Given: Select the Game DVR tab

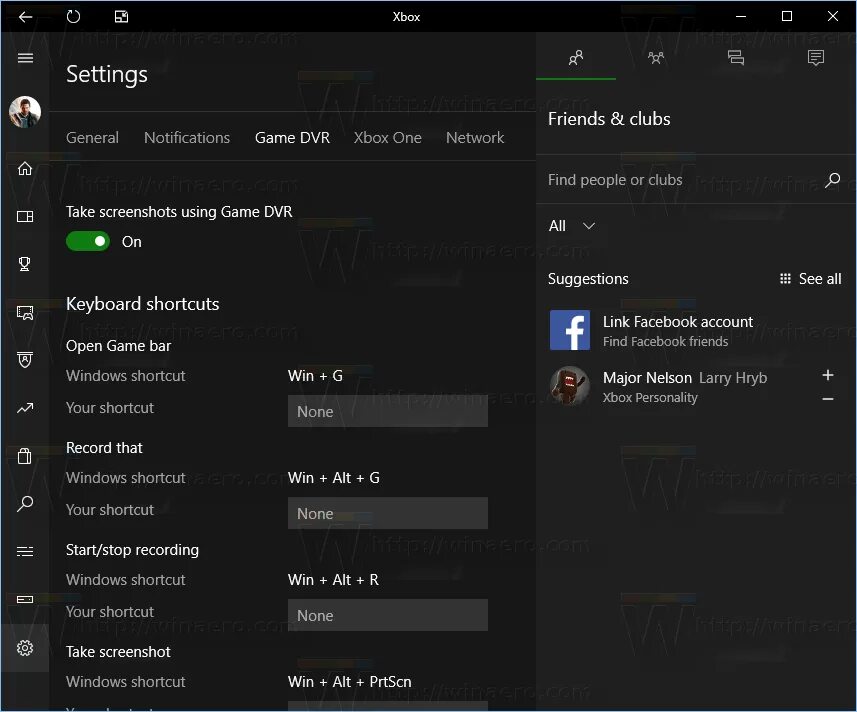Looking at the screenshot, I should (x=292, y=138).
